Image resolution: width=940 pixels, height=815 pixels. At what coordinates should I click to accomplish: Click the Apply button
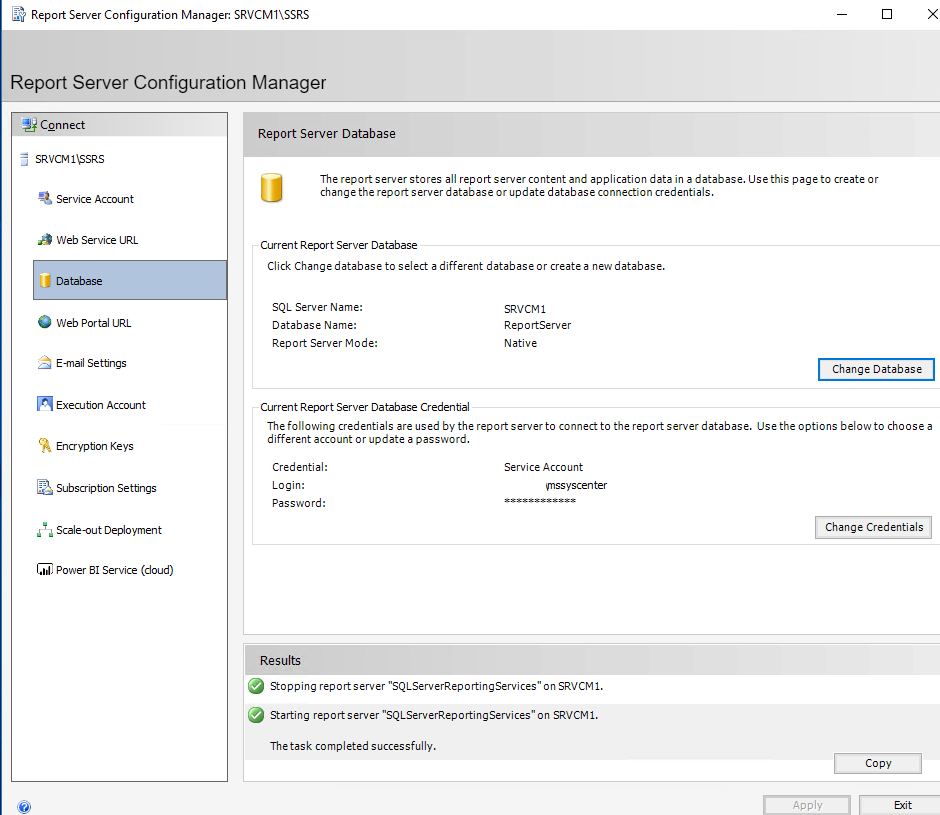[807, 805]
